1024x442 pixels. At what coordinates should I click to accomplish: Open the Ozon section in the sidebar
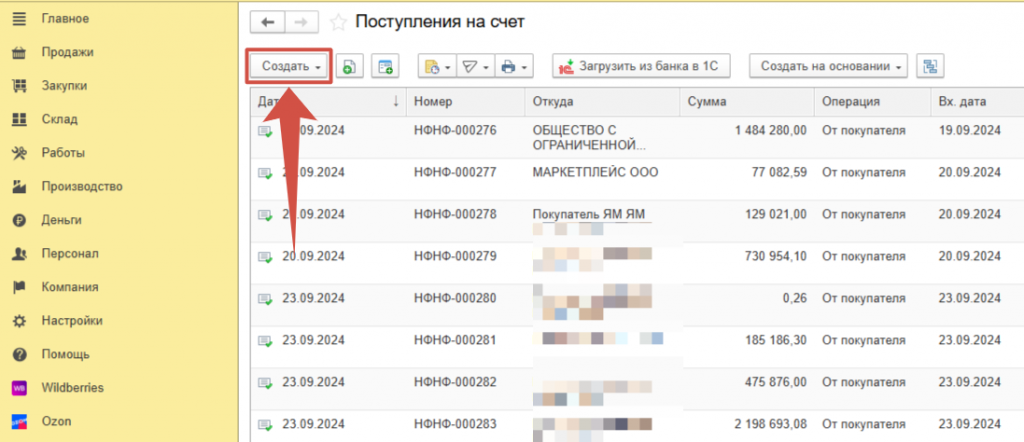click(x=58, y=421)
